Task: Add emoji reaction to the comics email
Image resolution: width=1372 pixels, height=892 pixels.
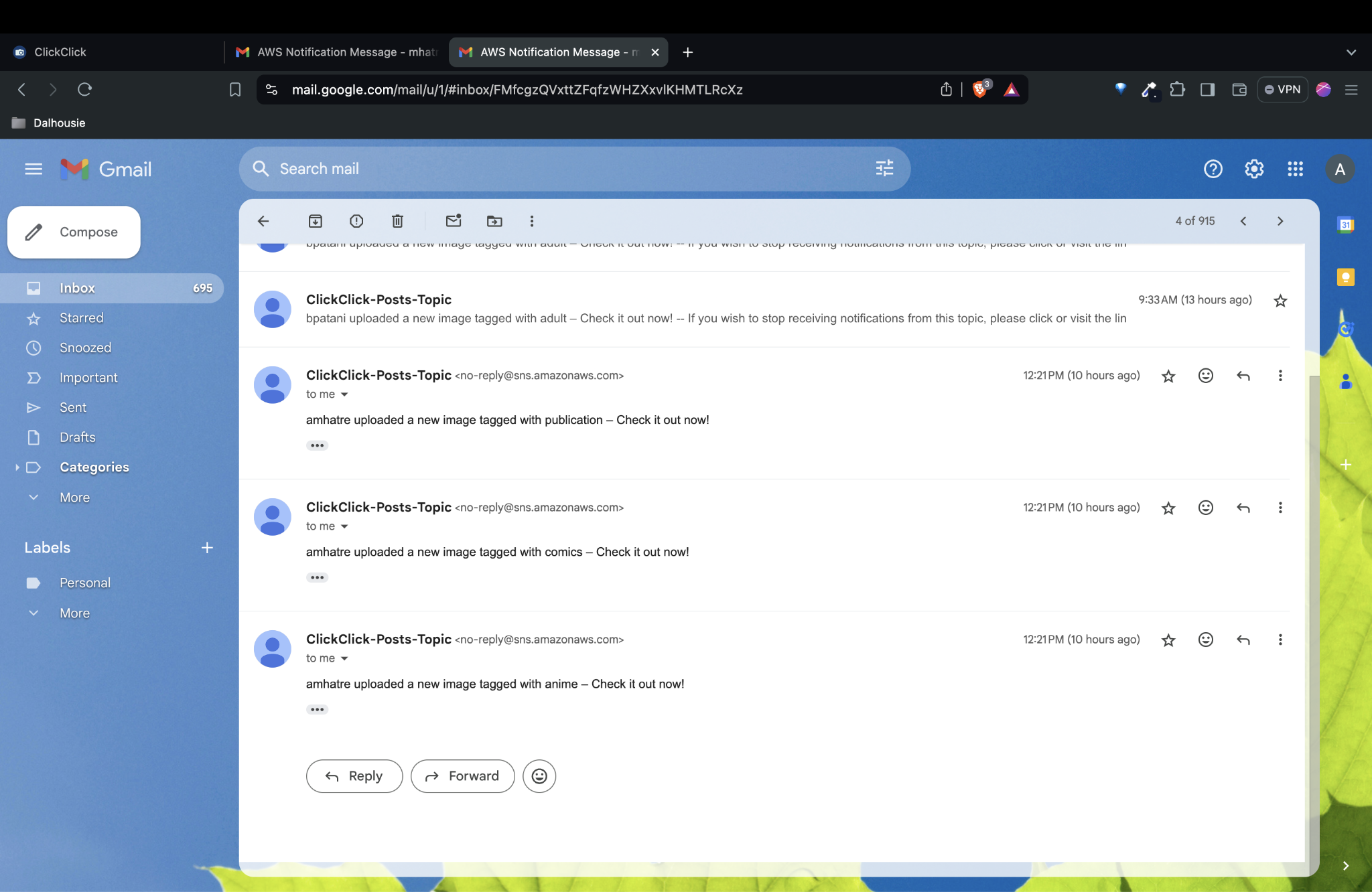Action: click(1205, 508)
